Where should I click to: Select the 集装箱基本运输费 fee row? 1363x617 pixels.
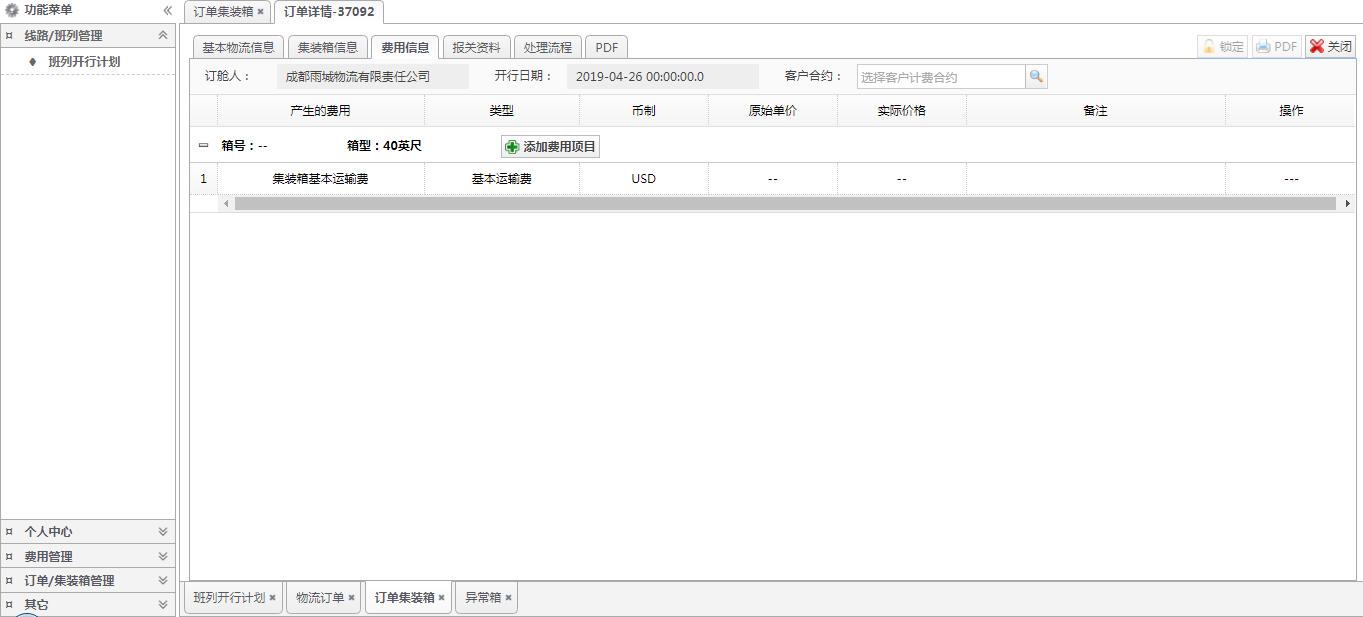pyautogui.click(x=320, y=179)
